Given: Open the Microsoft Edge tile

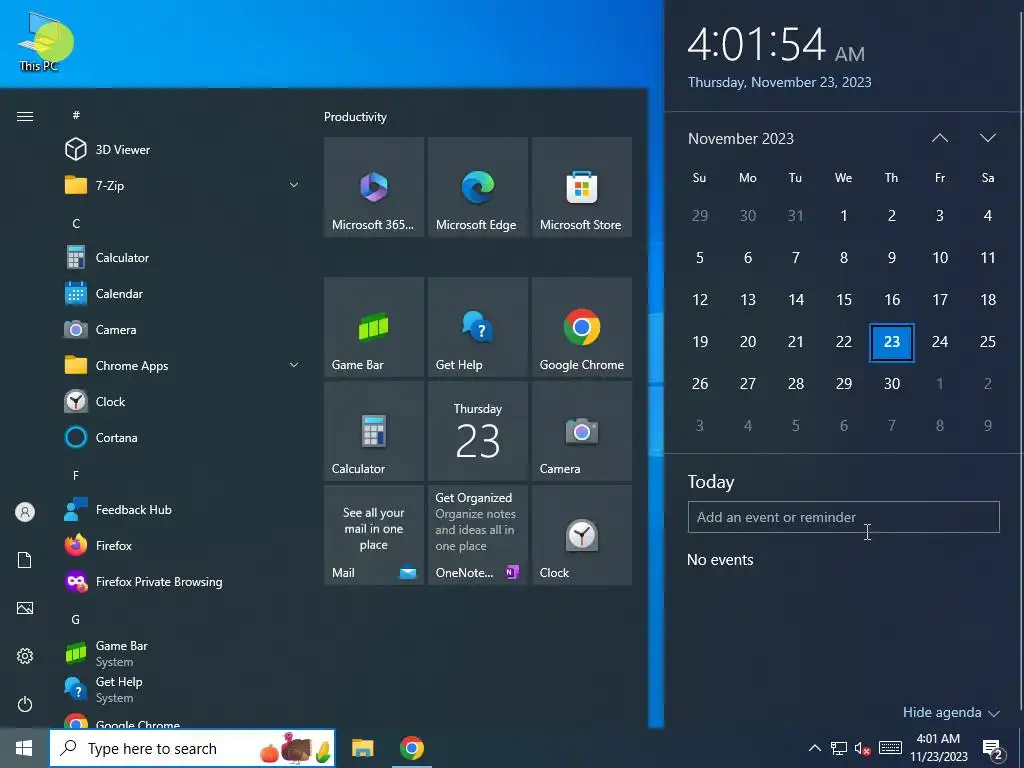Looking at the screenshot, I should coord(477,187).
